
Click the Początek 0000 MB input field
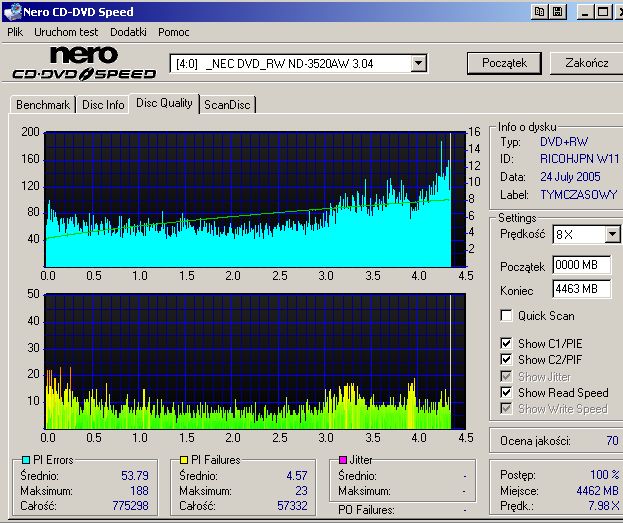tap(582, 265)
